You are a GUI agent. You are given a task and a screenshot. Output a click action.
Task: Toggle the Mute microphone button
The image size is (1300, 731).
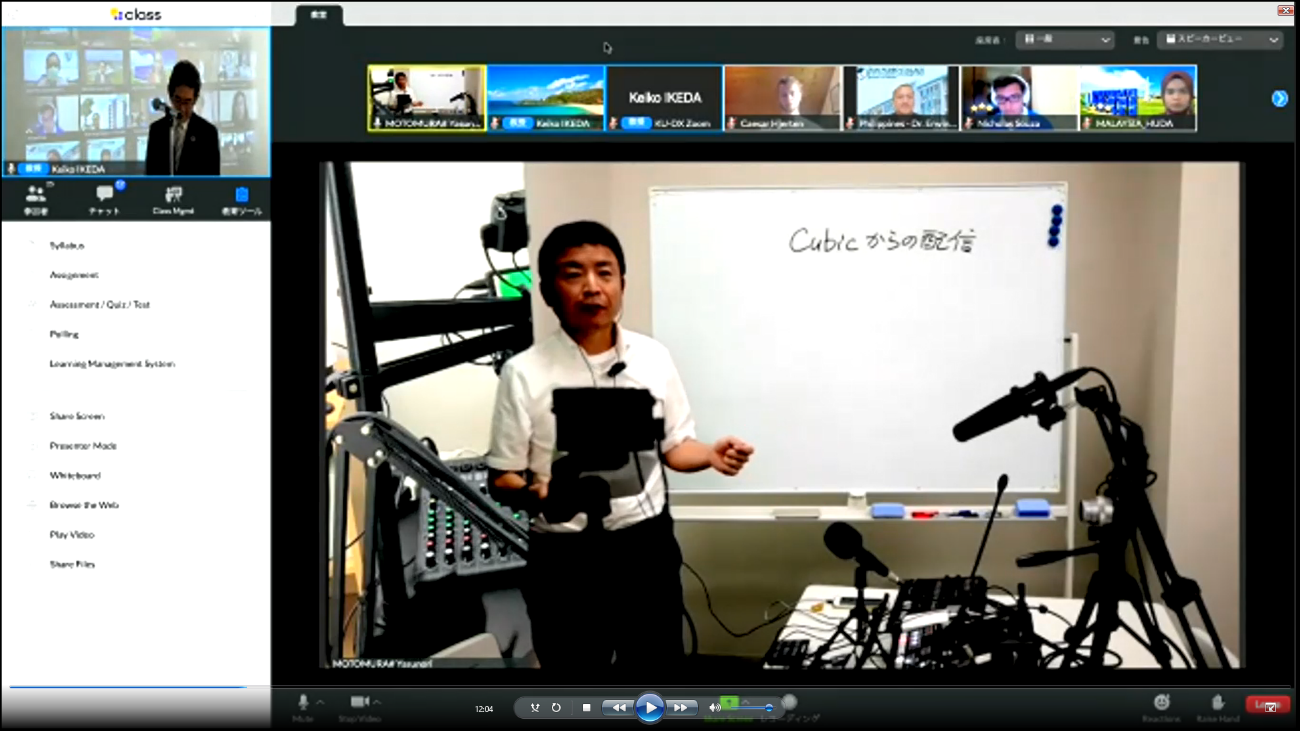pyautogui.click(x=303, y=706)
